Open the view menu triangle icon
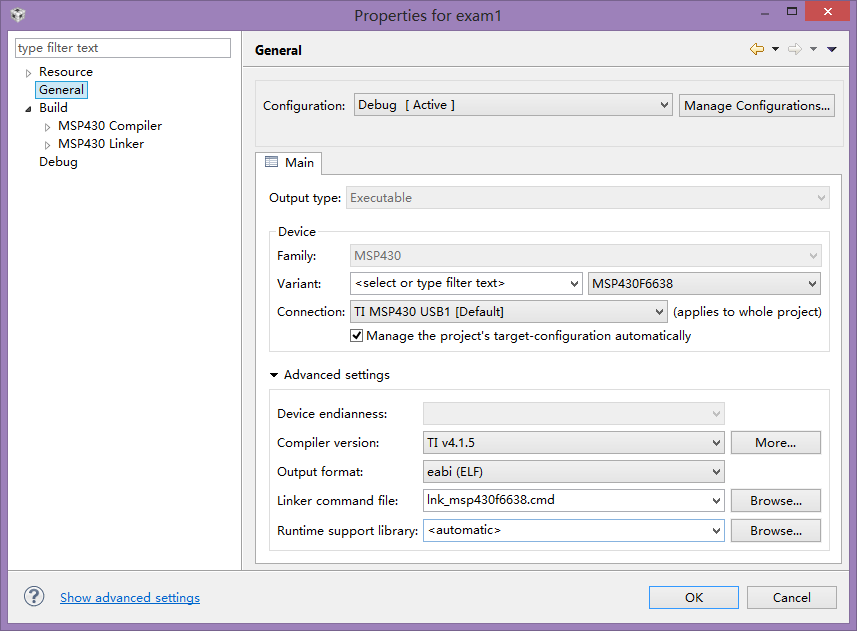 pyautogui.click(x=832, y=49)
